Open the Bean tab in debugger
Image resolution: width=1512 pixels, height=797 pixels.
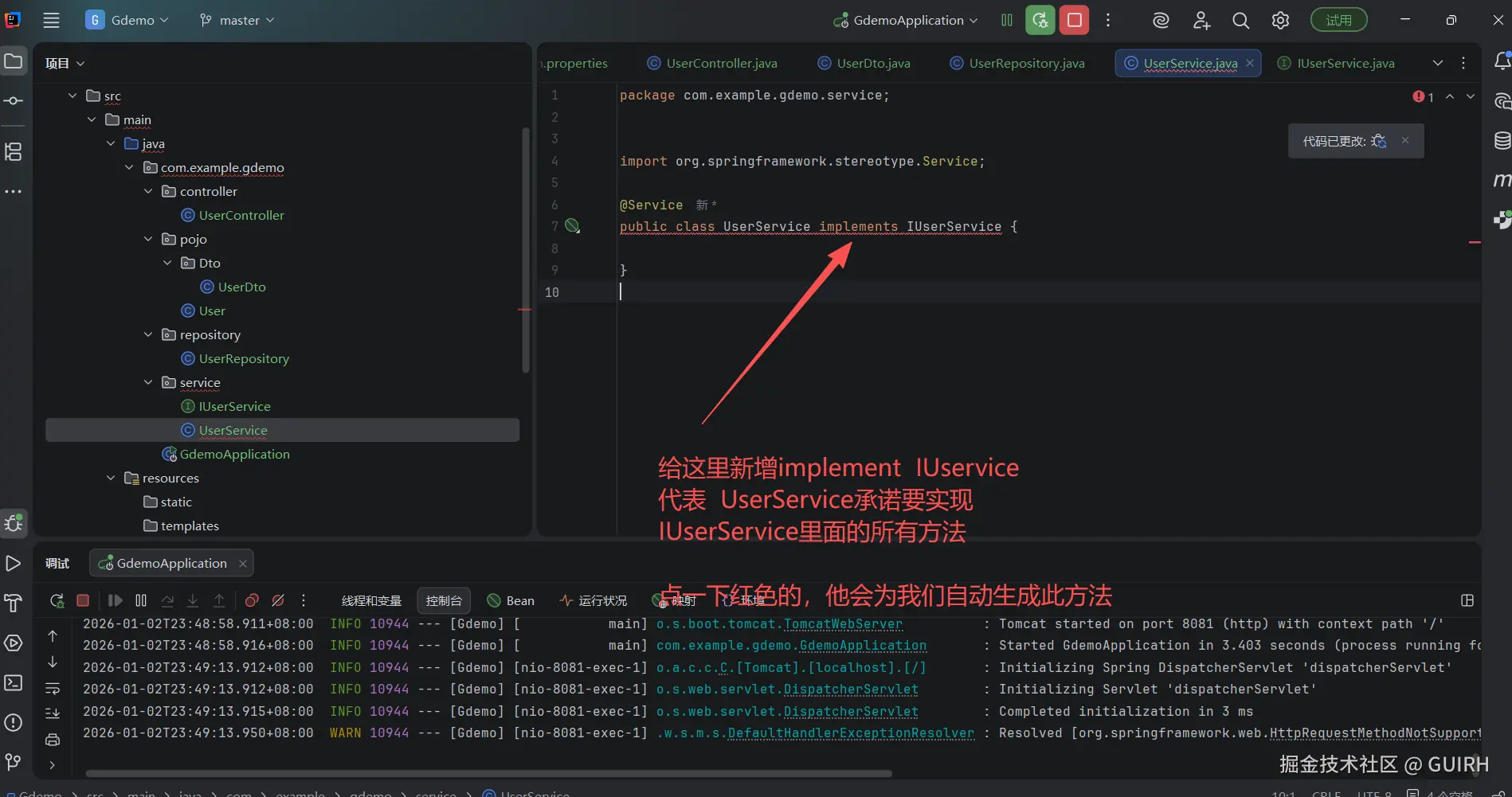[511, 600]
